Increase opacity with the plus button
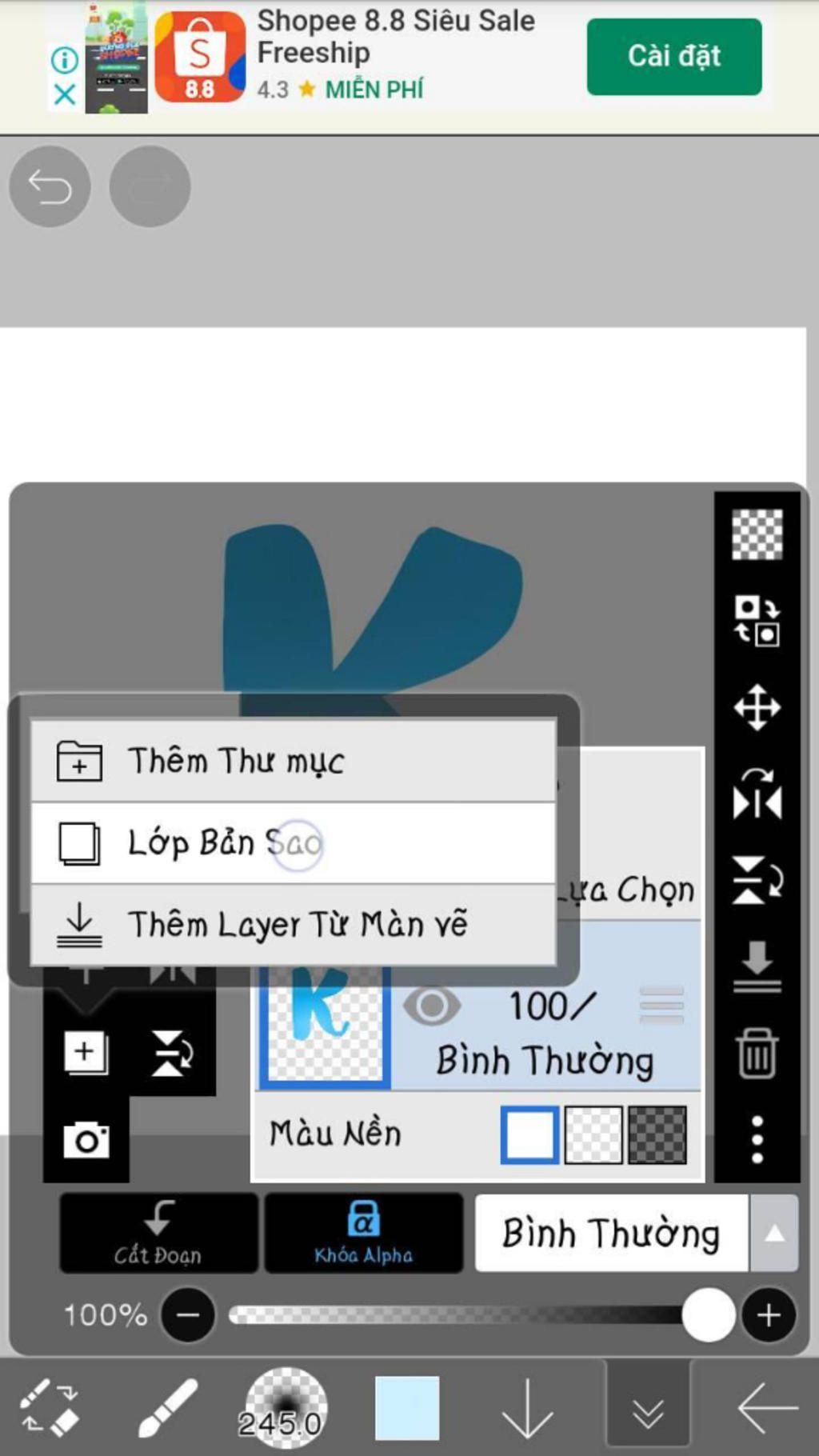 point(768,1315)
